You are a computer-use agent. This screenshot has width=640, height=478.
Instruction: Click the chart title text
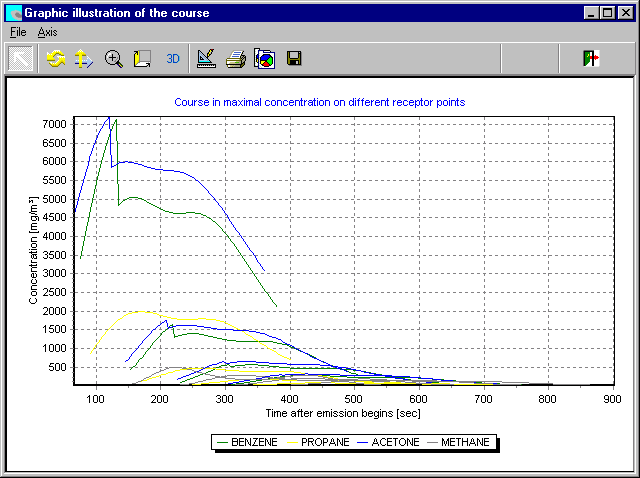[x=319, y=102]
